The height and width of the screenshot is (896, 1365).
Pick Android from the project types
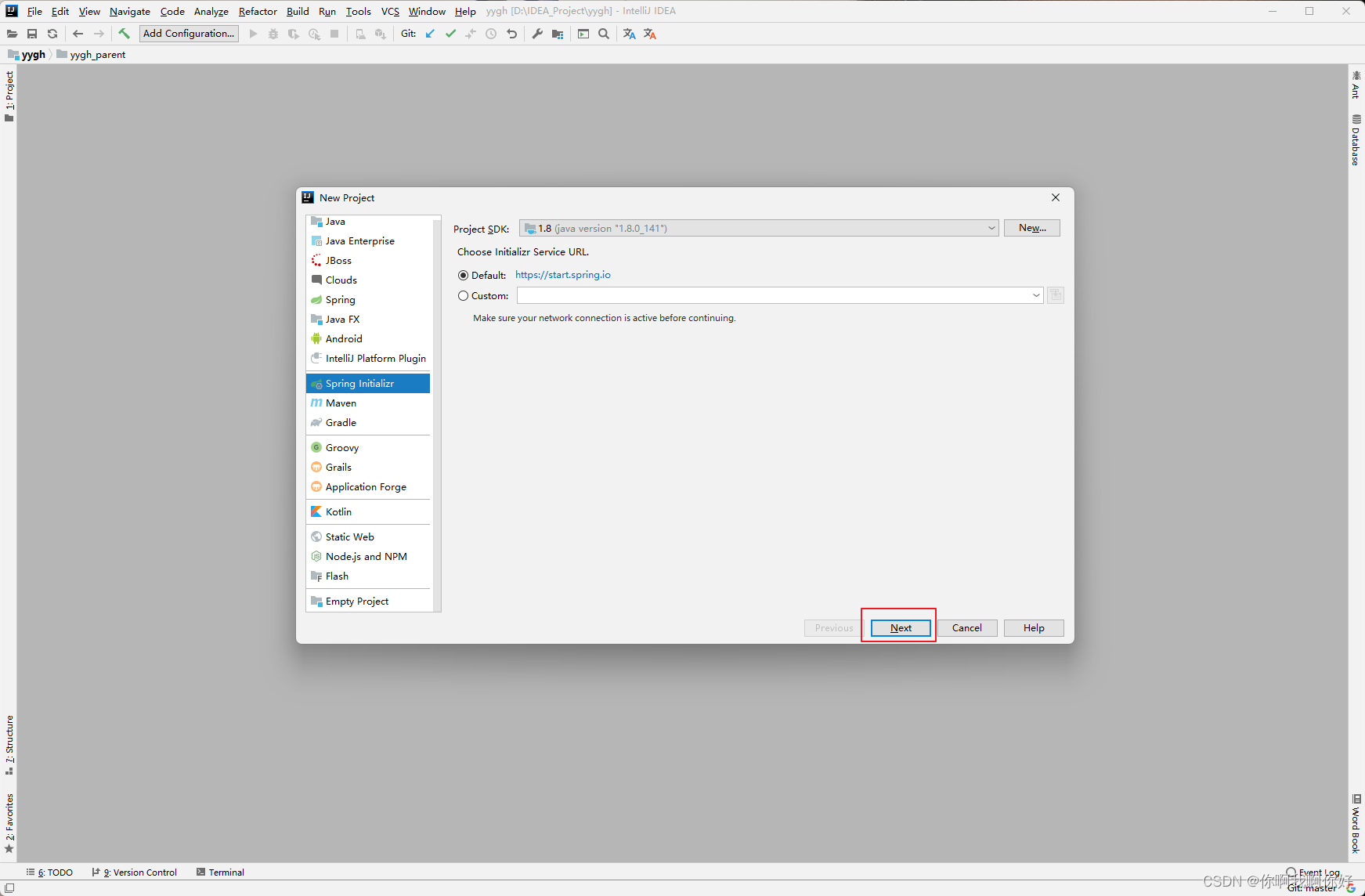point(344,338)
